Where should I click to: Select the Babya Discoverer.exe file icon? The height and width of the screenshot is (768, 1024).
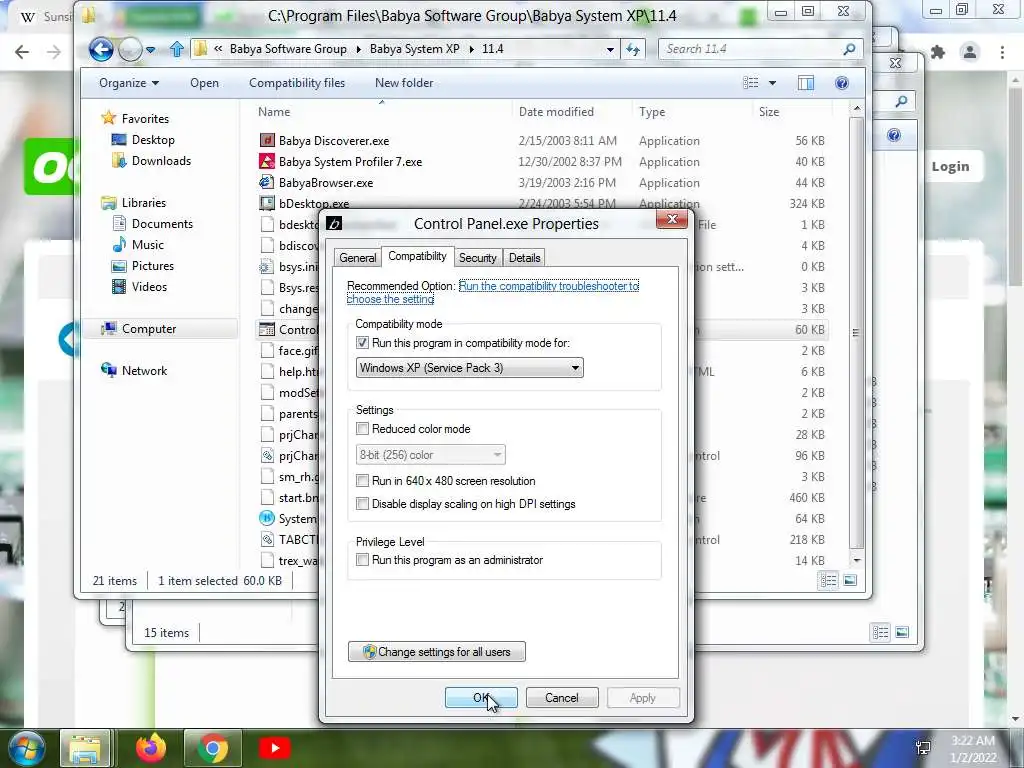[266, 140]
